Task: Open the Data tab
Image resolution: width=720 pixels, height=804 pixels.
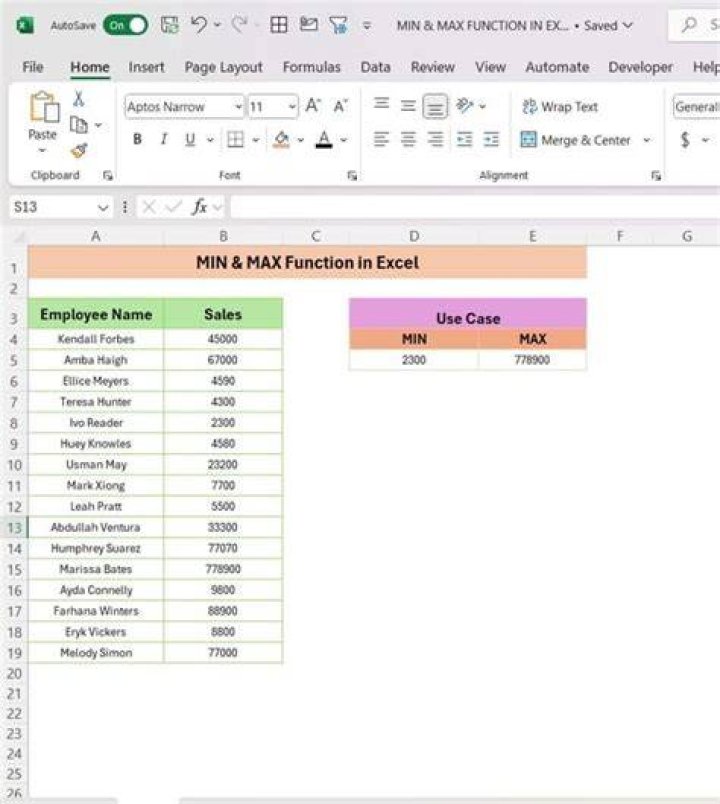Action: [x=375, y=67]
